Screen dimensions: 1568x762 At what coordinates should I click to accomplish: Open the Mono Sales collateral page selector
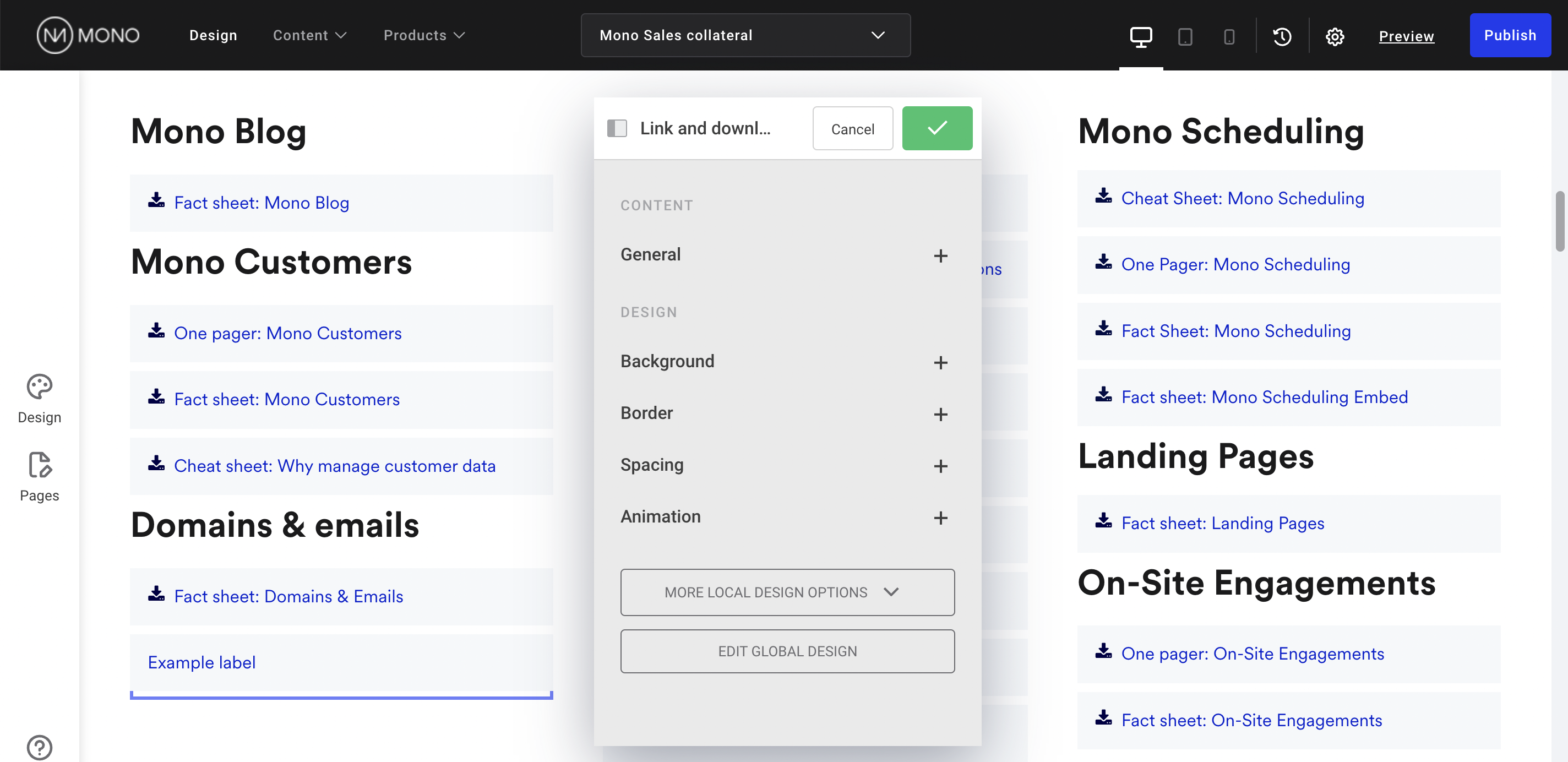coord(745,35)
